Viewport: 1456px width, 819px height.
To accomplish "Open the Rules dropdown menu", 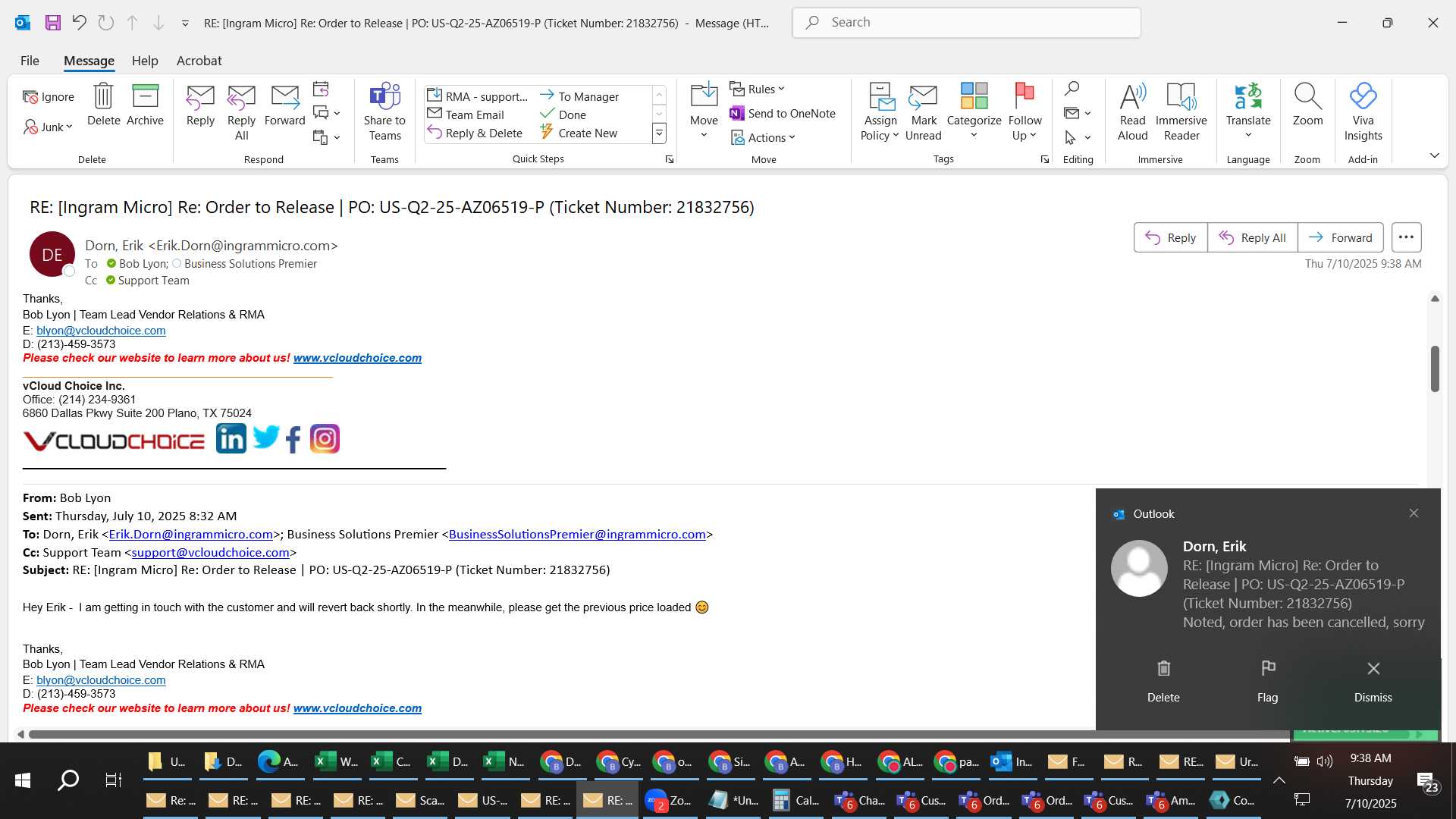I will pos(757,89).
